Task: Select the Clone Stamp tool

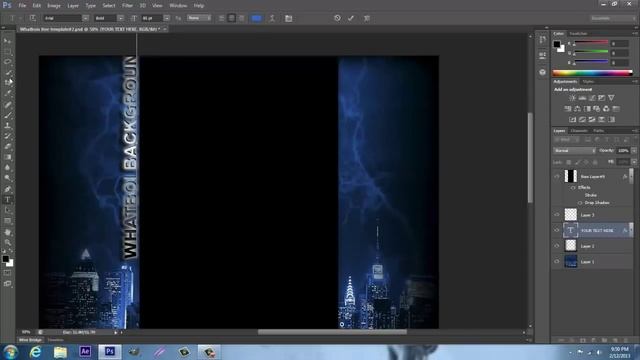Action: click(7, 126)
